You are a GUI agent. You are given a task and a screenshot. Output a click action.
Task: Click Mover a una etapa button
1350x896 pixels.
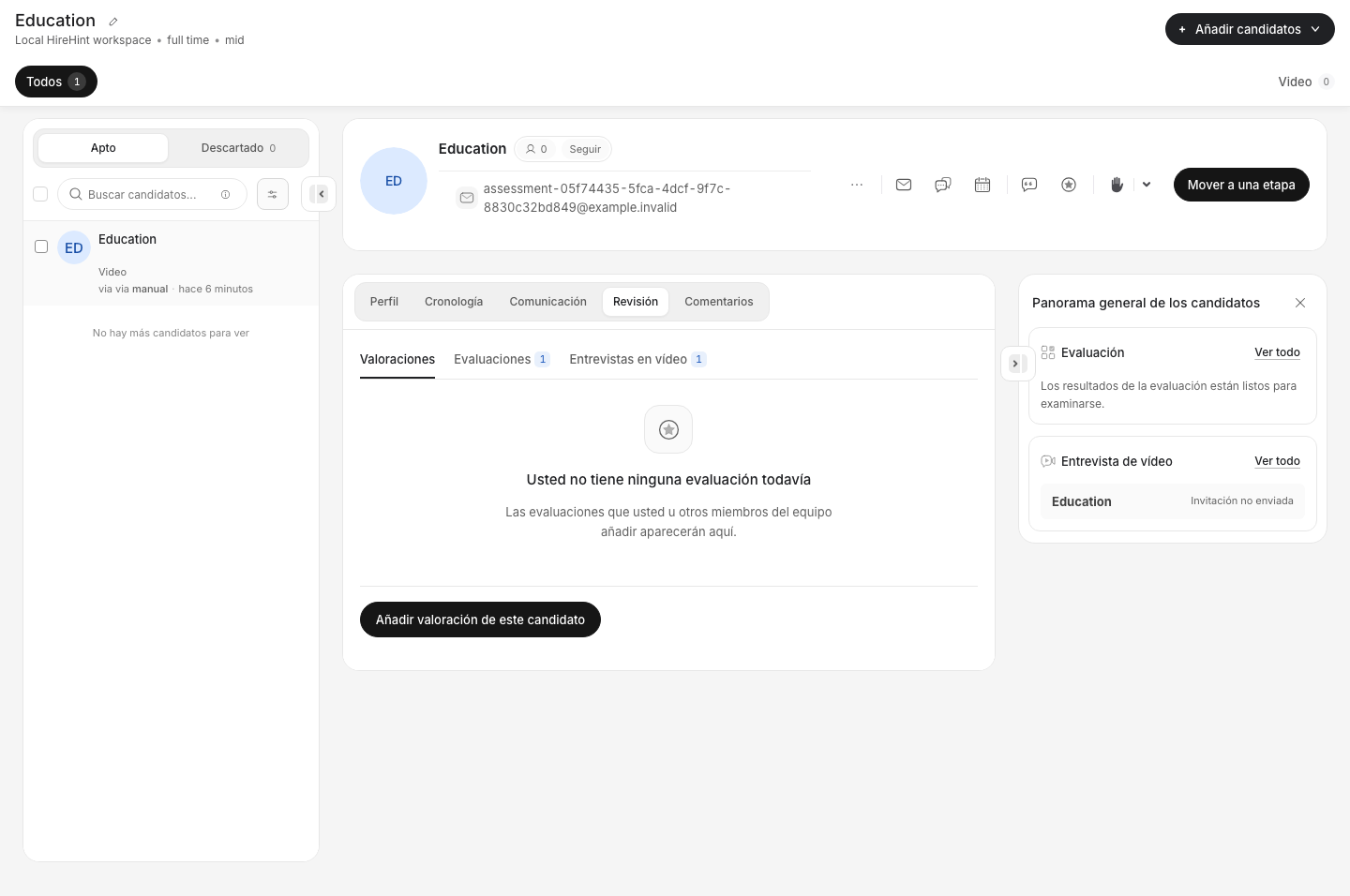click(1241, 185)
